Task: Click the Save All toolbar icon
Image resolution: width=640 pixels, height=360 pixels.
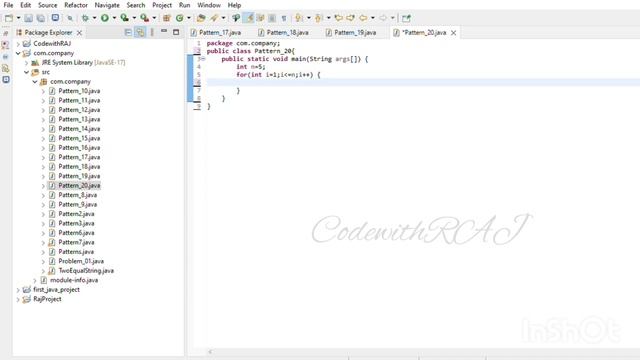Action: tap(41, 18)
